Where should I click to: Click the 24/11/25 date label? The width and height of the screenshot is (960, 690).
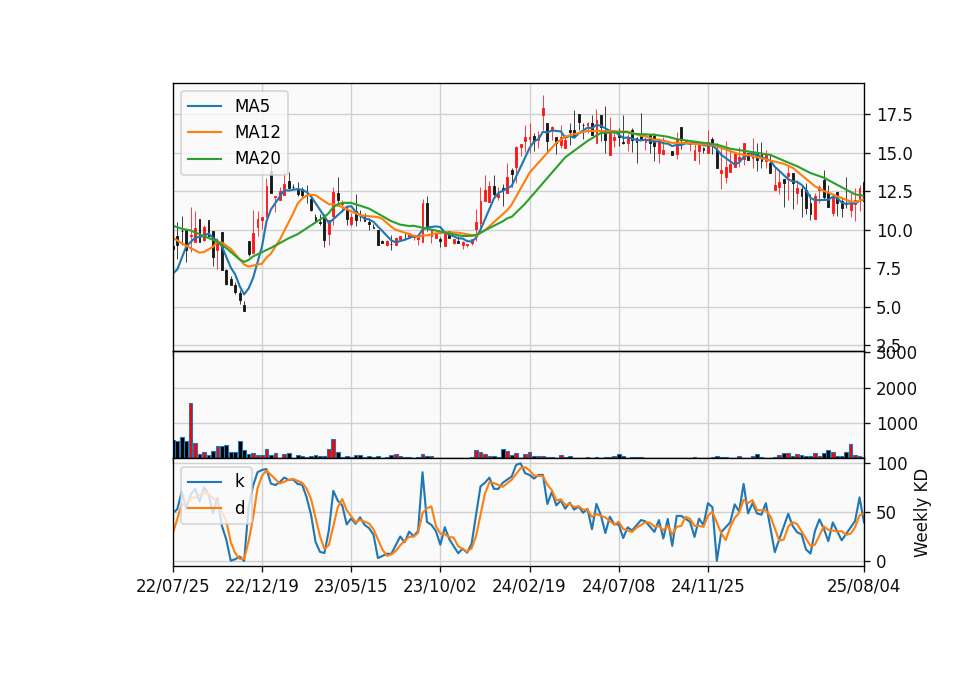[x=708, y=587]
